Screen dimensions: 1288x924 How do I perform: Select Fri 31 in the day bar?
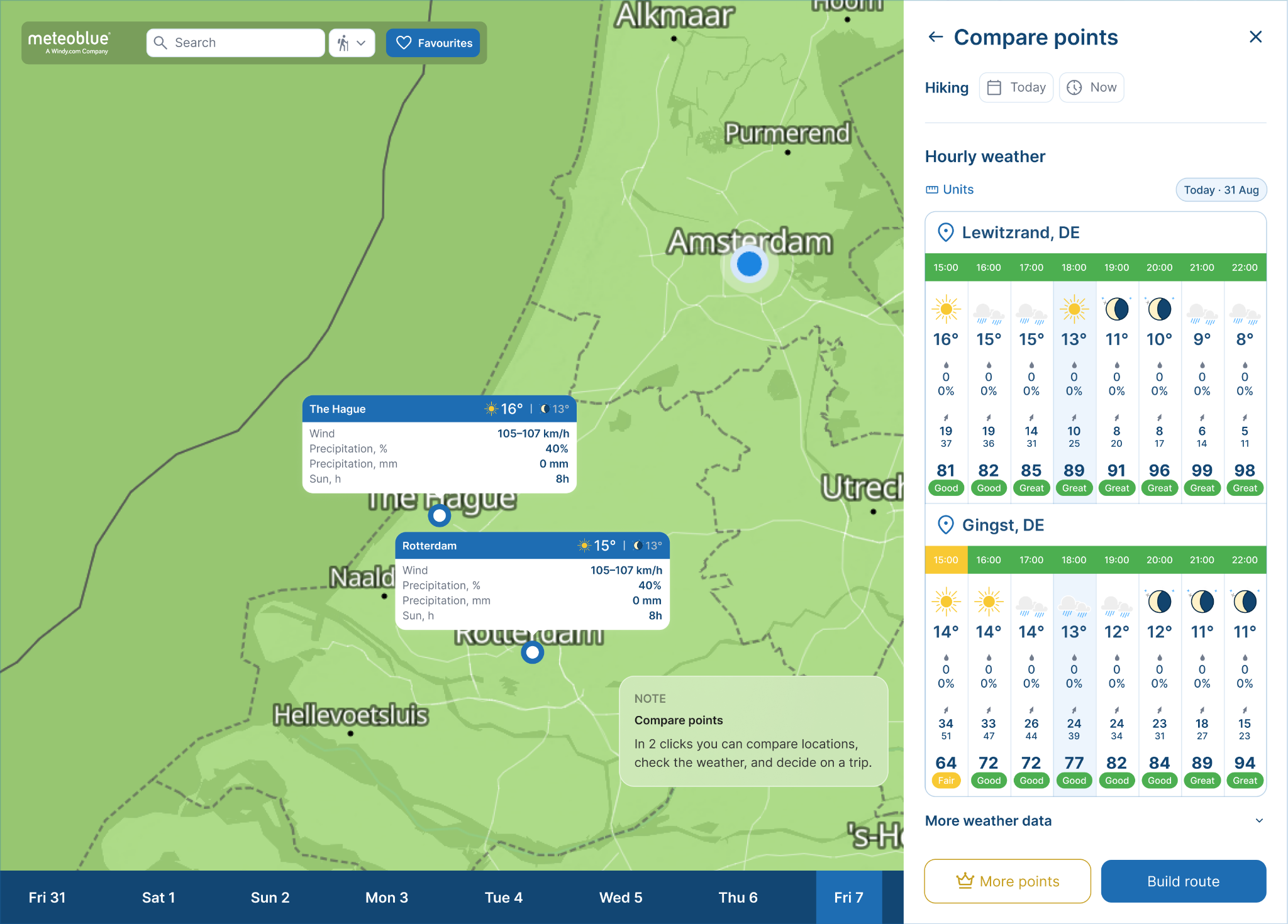click(47, 898)
